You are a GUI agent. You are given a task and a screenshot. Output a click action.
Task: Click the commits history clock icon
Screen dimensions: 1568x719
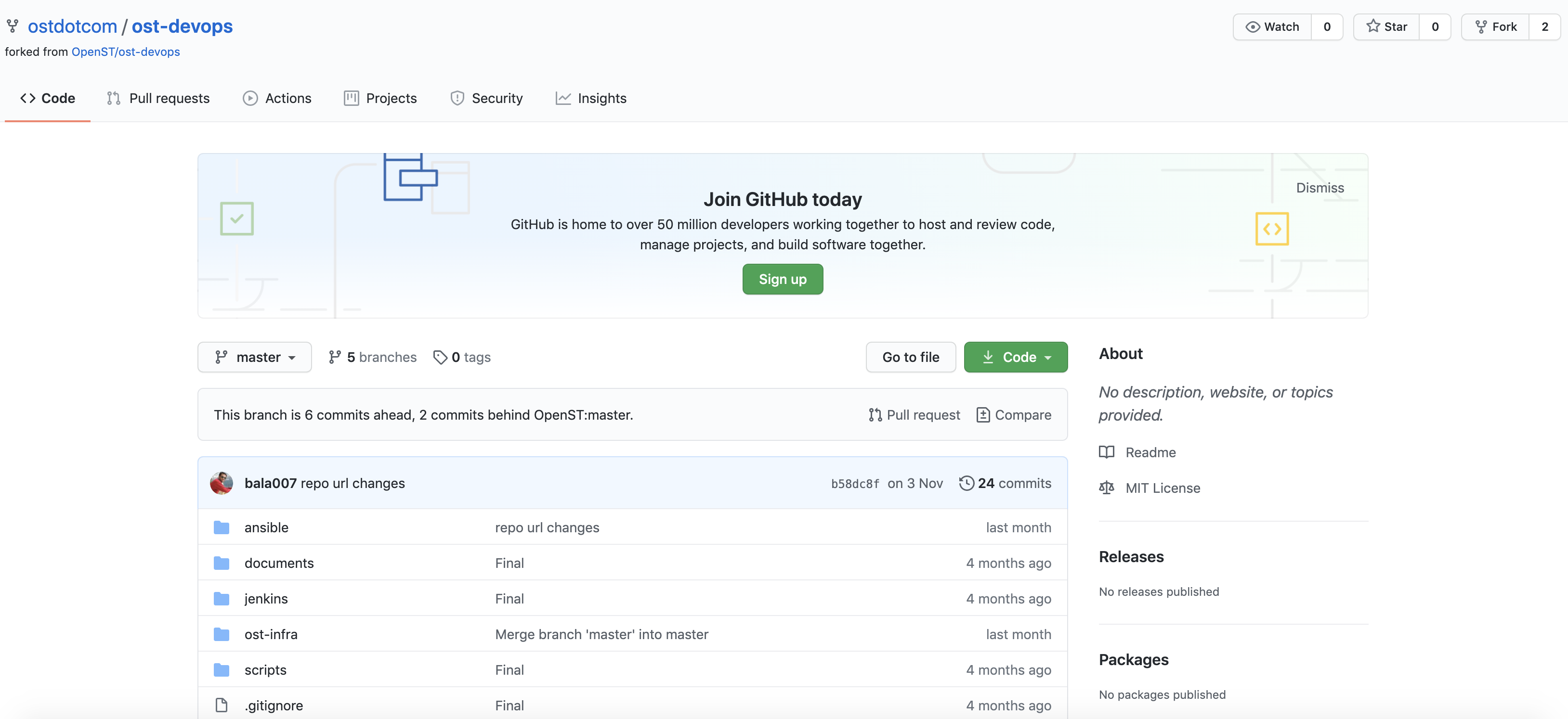pos(966,483)
